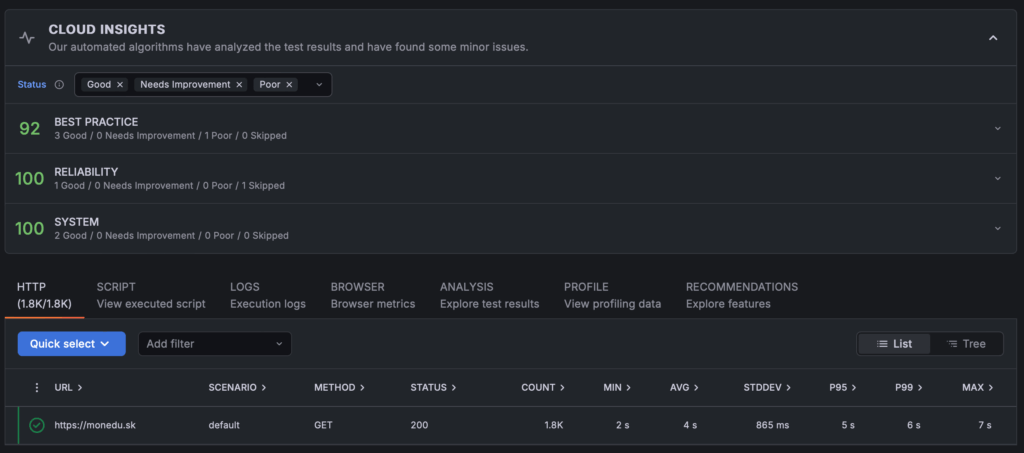Click the 200 status cell
Viewport: 1024px width, 453px height.
coord(419,426)
